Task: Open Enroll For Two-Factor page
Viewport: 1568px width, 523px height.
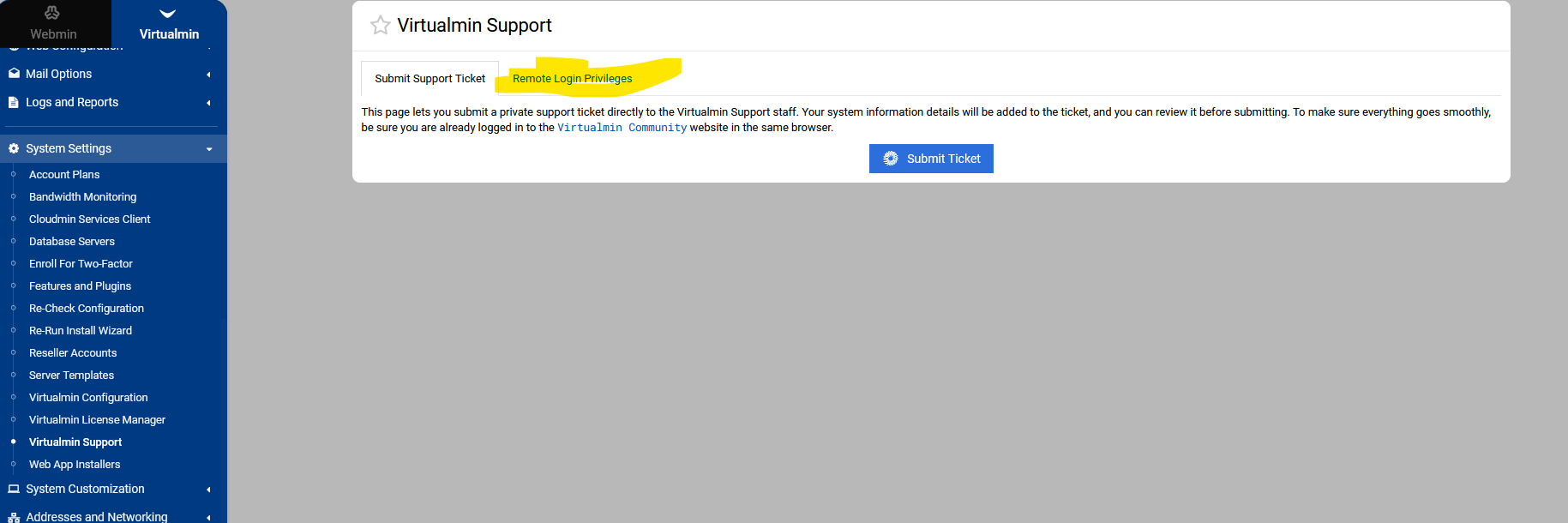Action: click(x=81, y=264)
